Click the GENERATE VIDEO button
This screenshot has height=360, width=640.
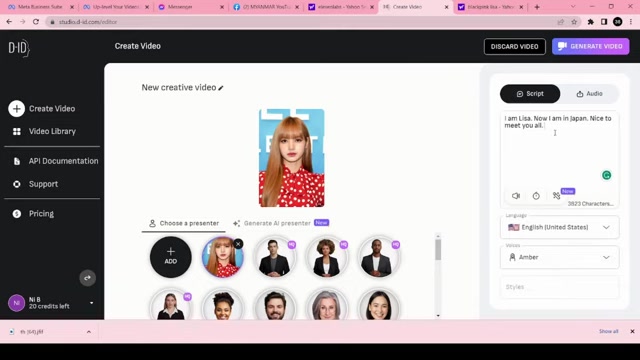click(590, 47)
